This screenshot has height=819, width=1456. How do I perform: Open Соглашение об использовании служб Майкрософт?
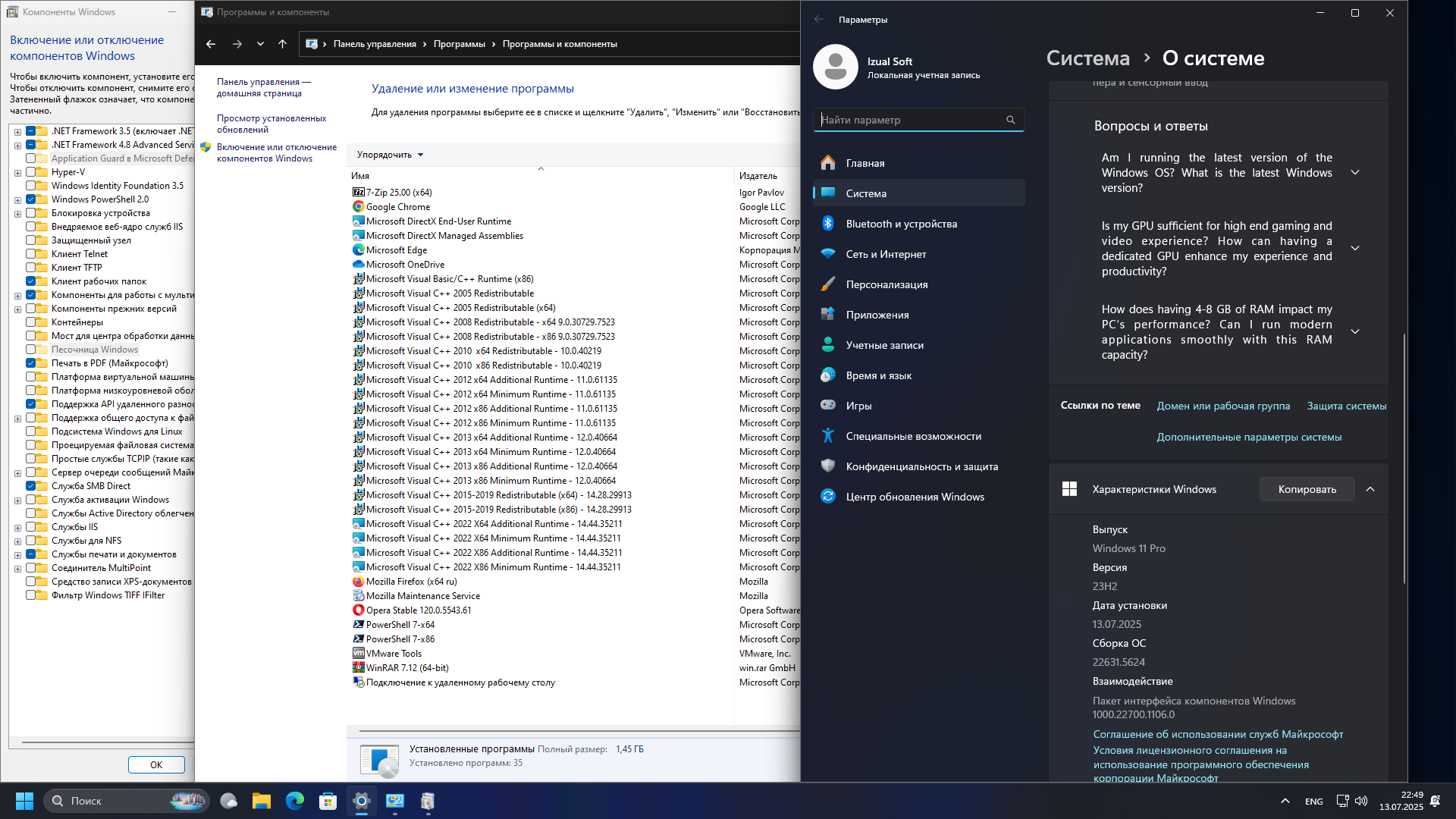[x=1218, y=734]
